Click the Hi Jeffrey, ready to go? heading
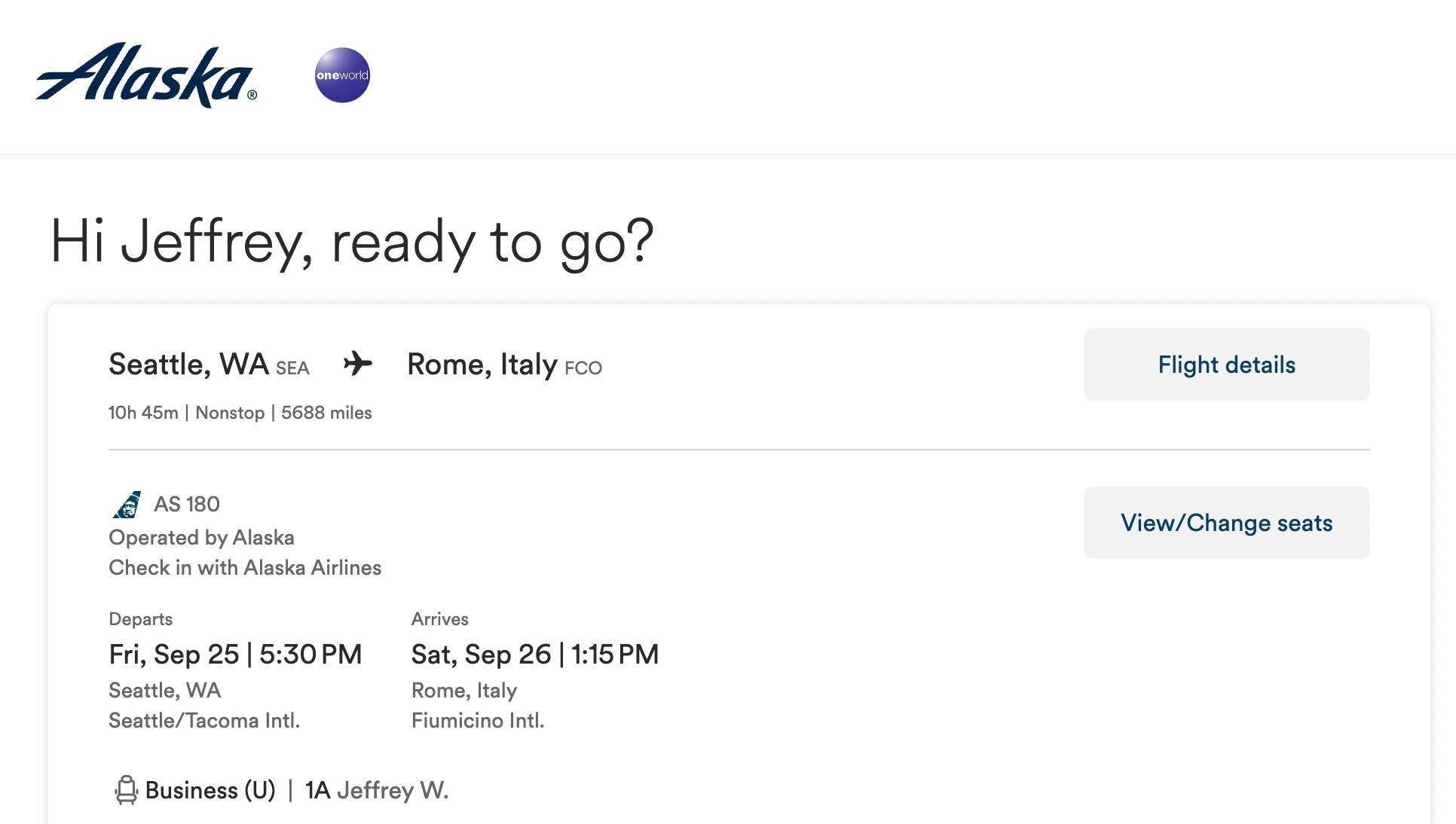 (x=352, y=242)
